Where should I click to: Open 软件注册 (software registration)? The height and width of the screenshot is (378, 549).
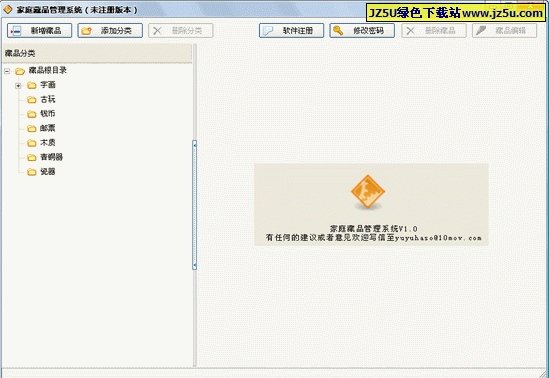coord(291,31)
